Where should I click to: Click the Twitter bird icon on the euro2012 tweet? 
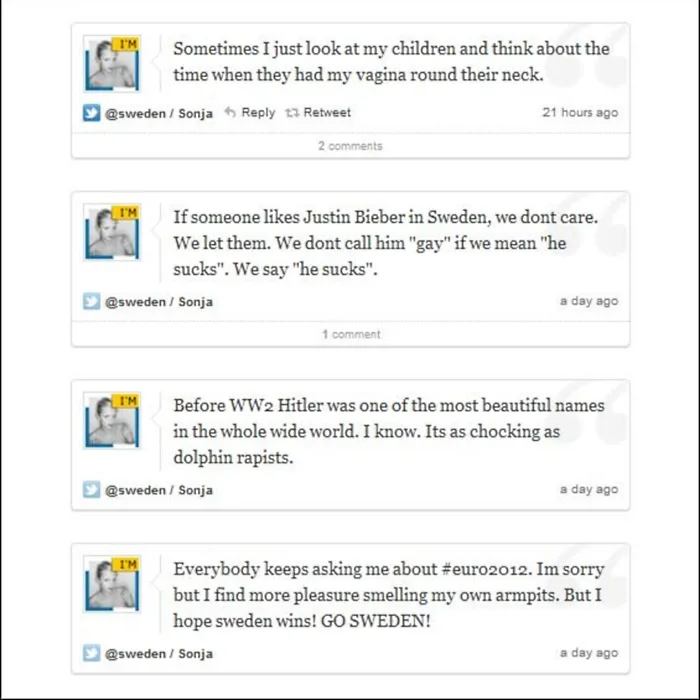point(91,653)
